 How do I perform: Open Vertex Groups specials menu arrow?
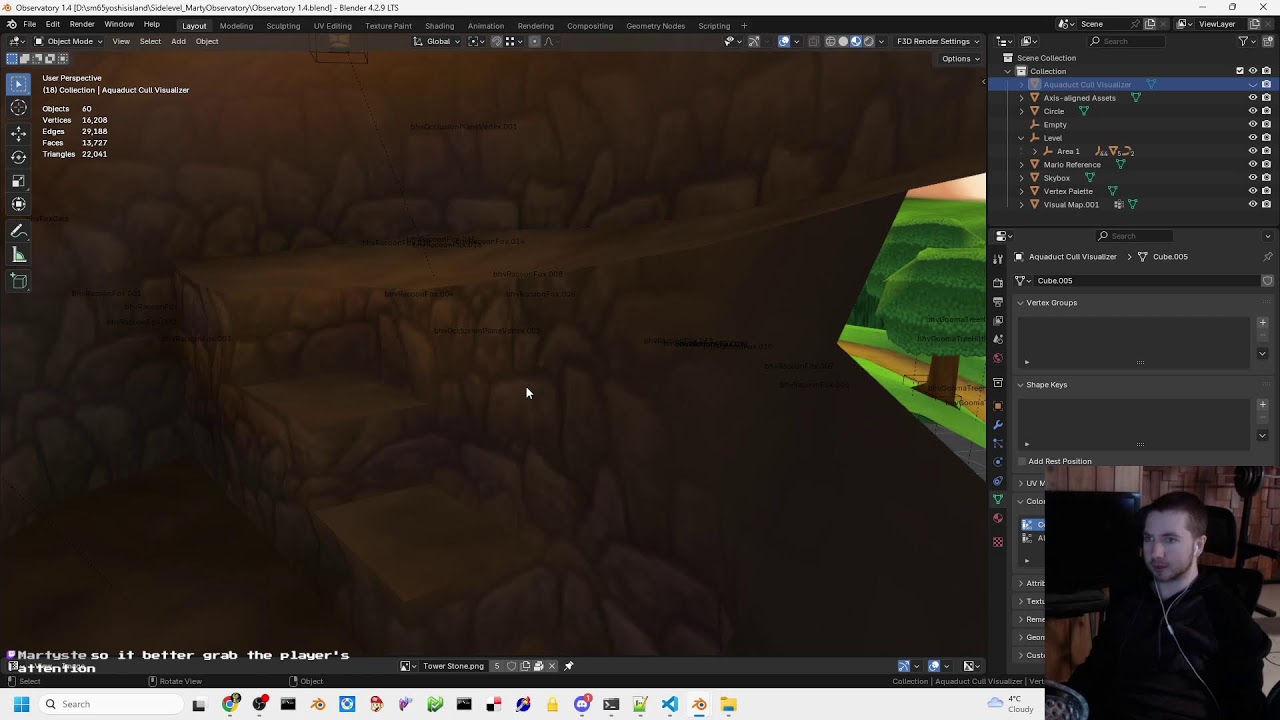pyautogui.click(x=1262, y=353)
